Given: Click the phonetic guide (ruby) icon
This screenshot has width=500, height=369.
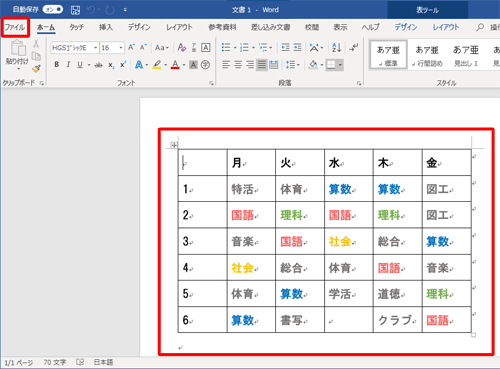Looking at the screenshot, I should (x=194, y=48).
